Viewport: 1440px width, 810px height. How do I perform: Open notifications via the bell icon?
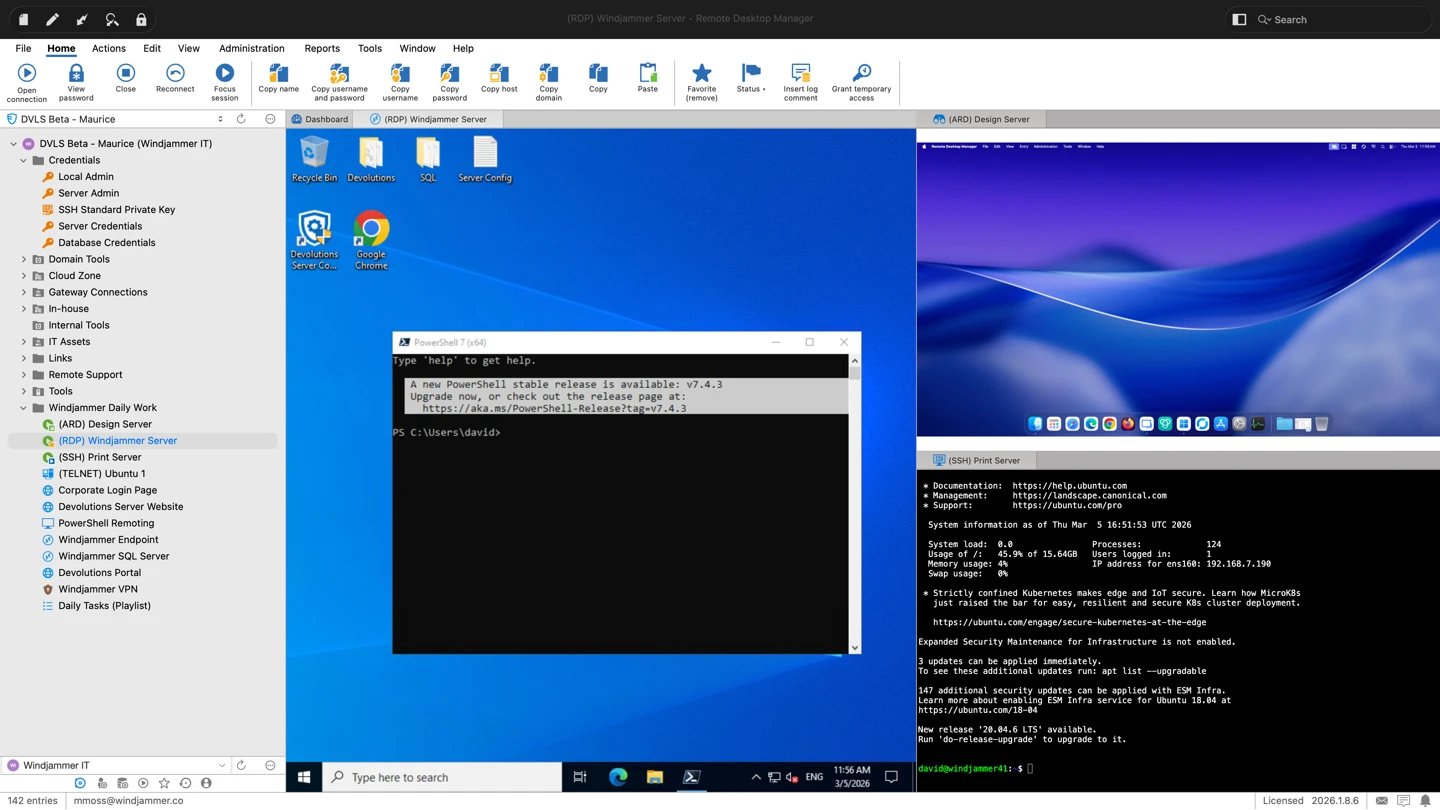[1425, 800]
